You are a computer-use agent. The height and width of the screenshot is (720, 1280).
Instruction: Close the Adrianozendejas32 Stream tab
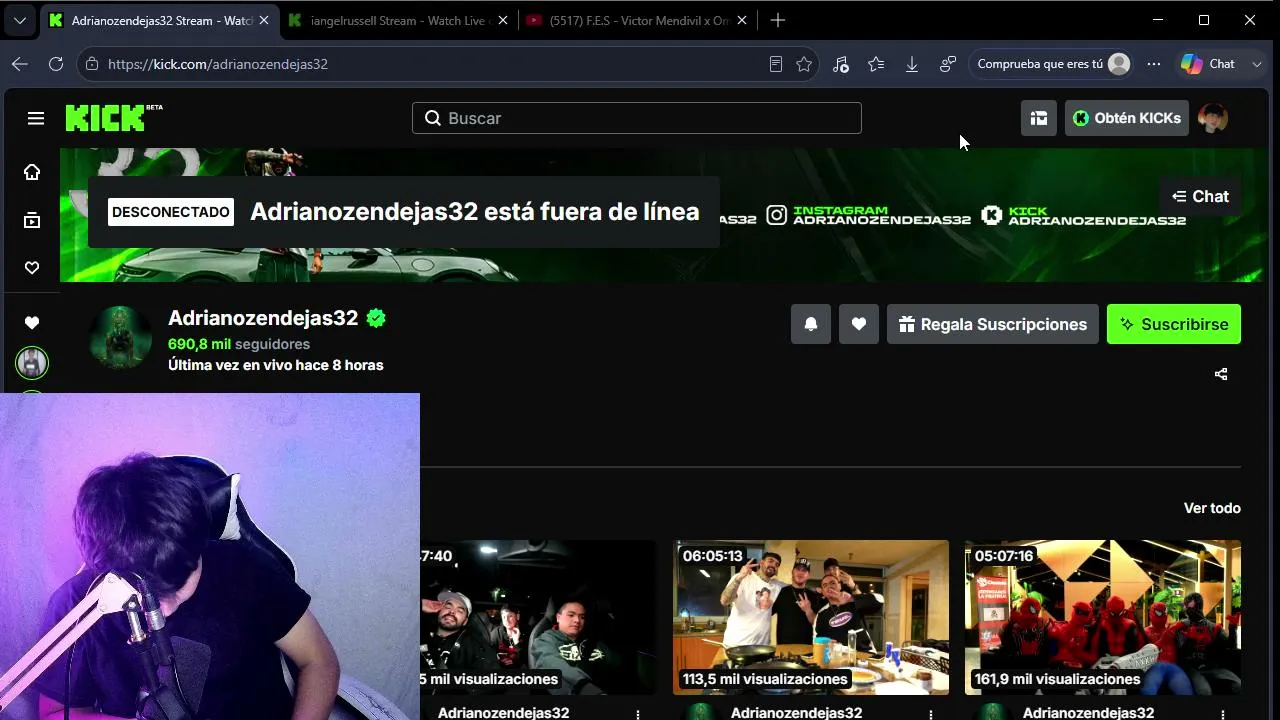264,20
